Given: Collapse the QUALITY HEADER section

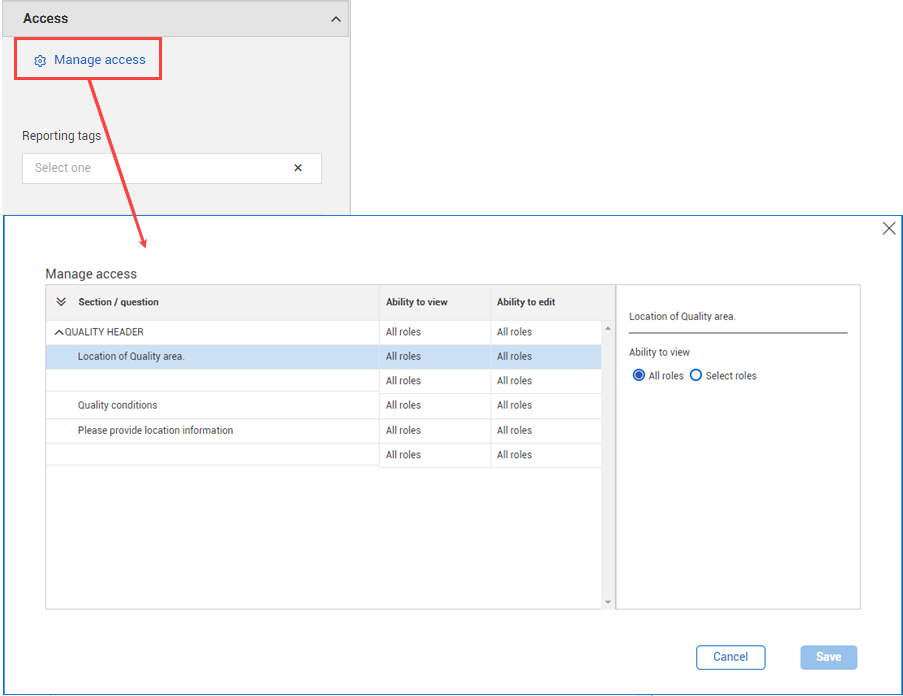Looking at the screenshot, I should pos(59,332).
